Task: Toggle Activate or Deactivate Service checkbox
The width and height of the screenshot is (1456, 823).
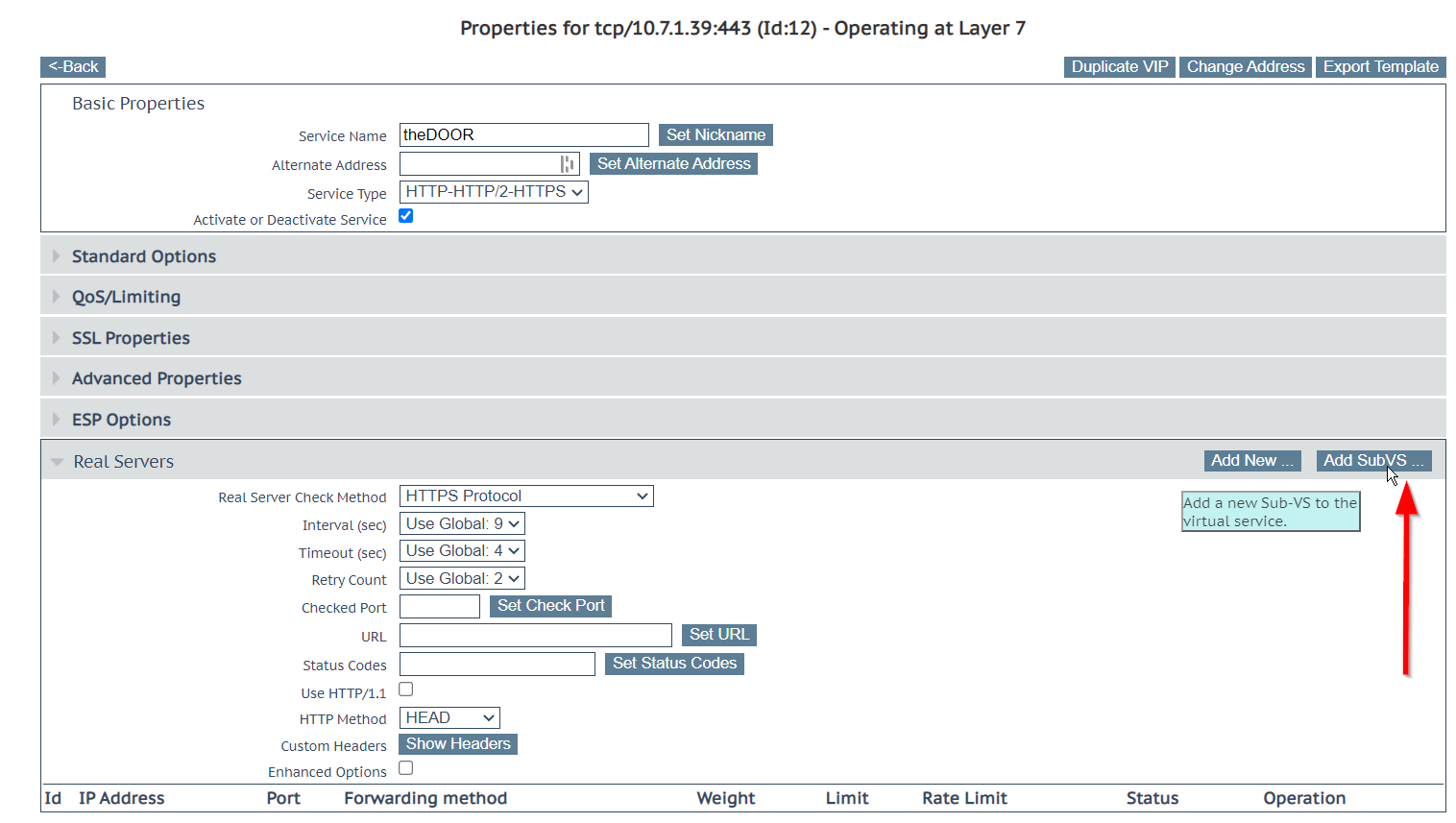Action: pyautogui.click(x=406, y=216)
